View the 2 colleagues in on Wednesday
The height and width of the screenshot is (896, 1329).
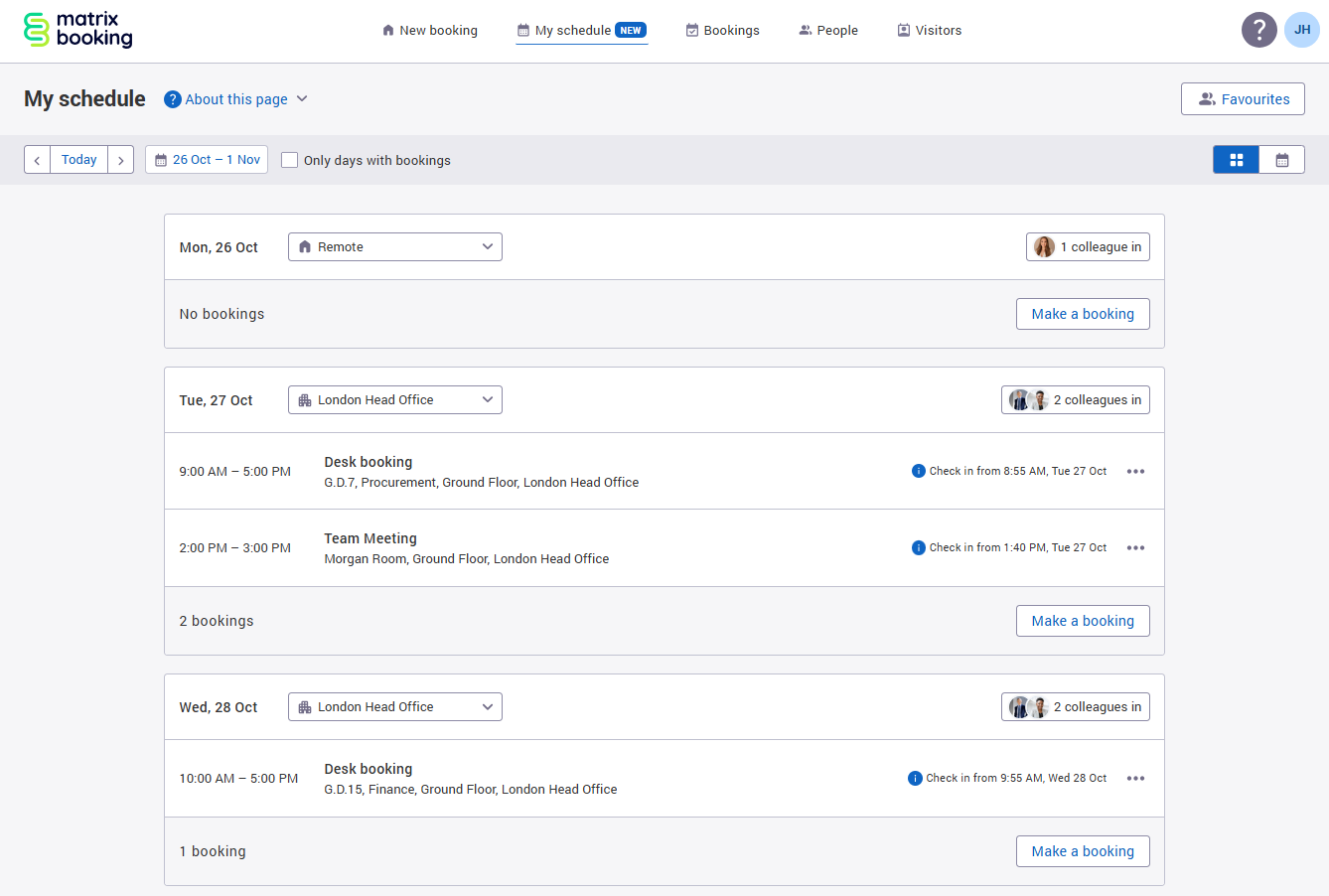pyautogui.click(x=1076, y=707)
